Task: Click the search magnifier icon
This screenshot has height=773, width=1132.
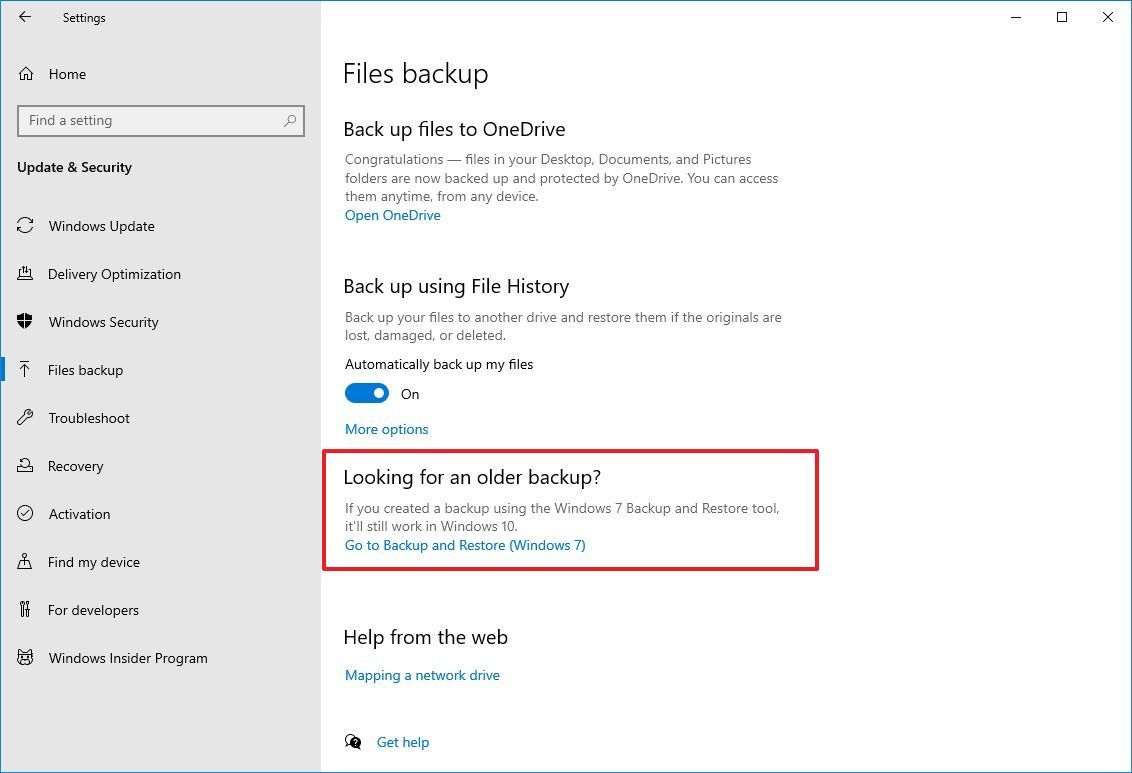Action: 290,121
